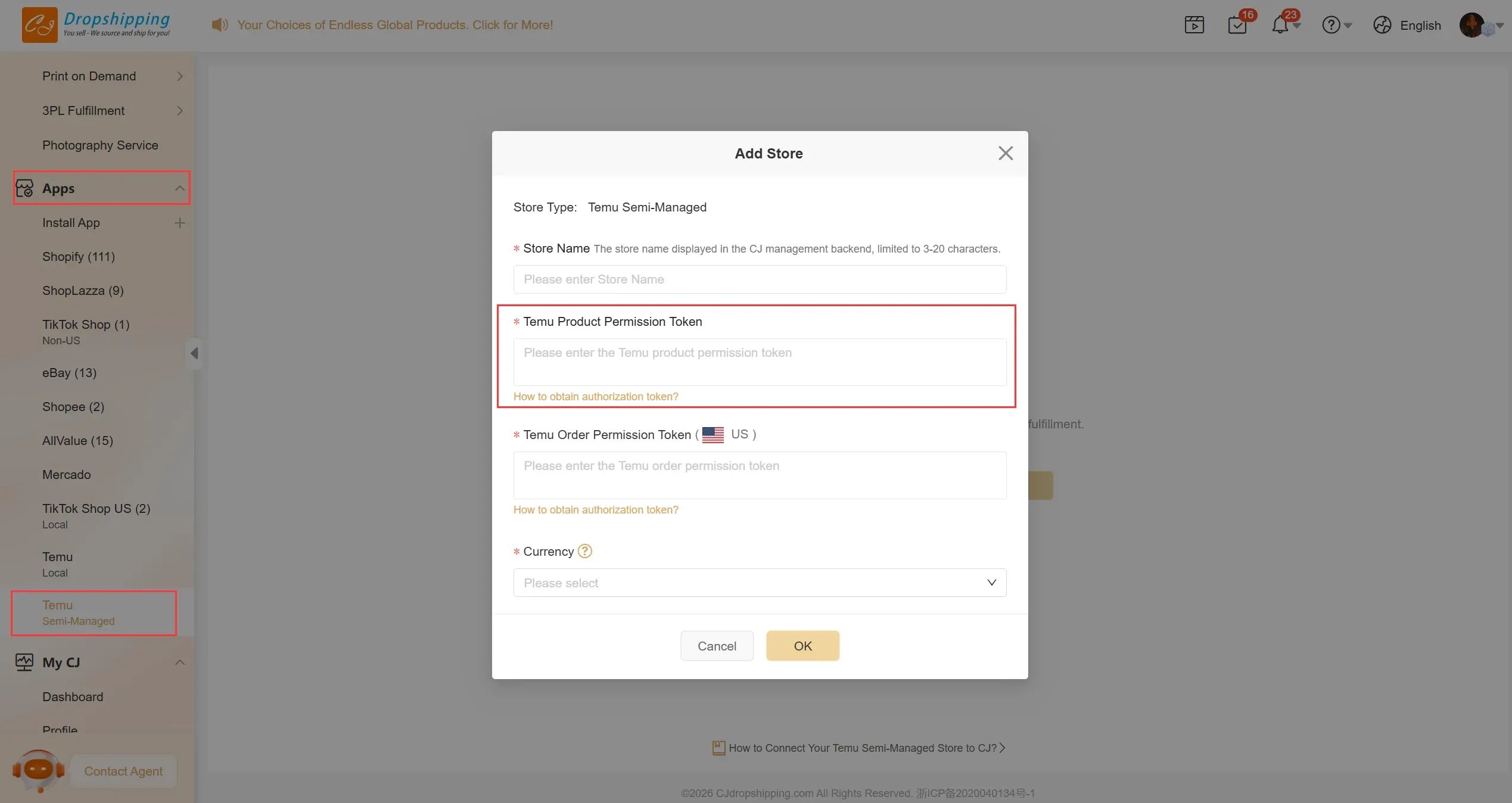Click the Install App plus icon
Image resolution: width=1512 pixels, height=803 pixels.
click(x=179, y=223)
